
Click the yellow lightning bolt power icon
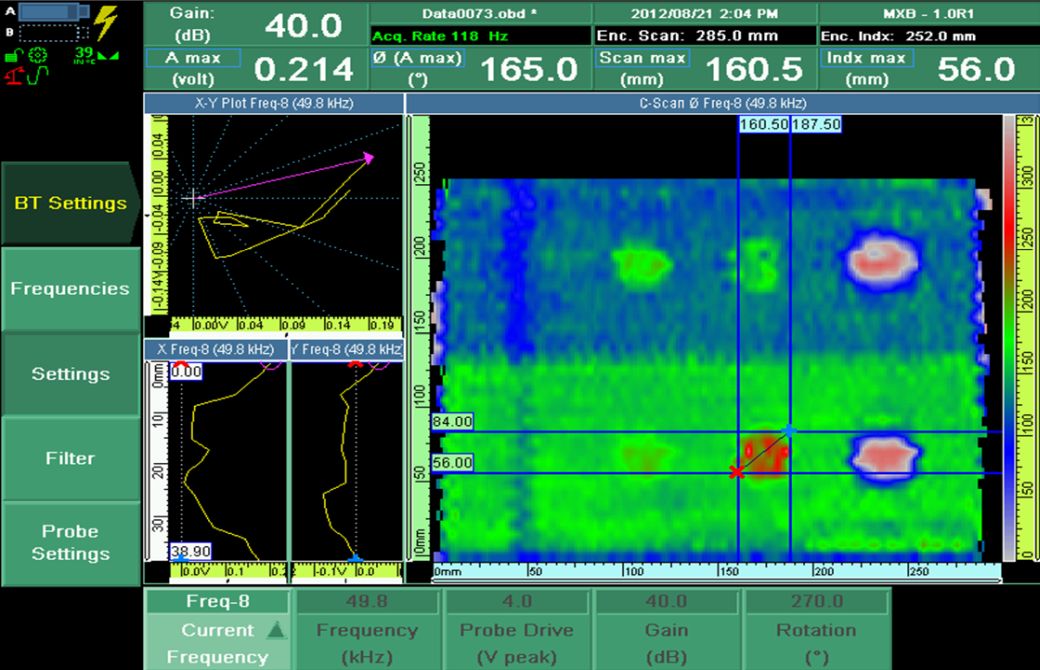[104, 21]
